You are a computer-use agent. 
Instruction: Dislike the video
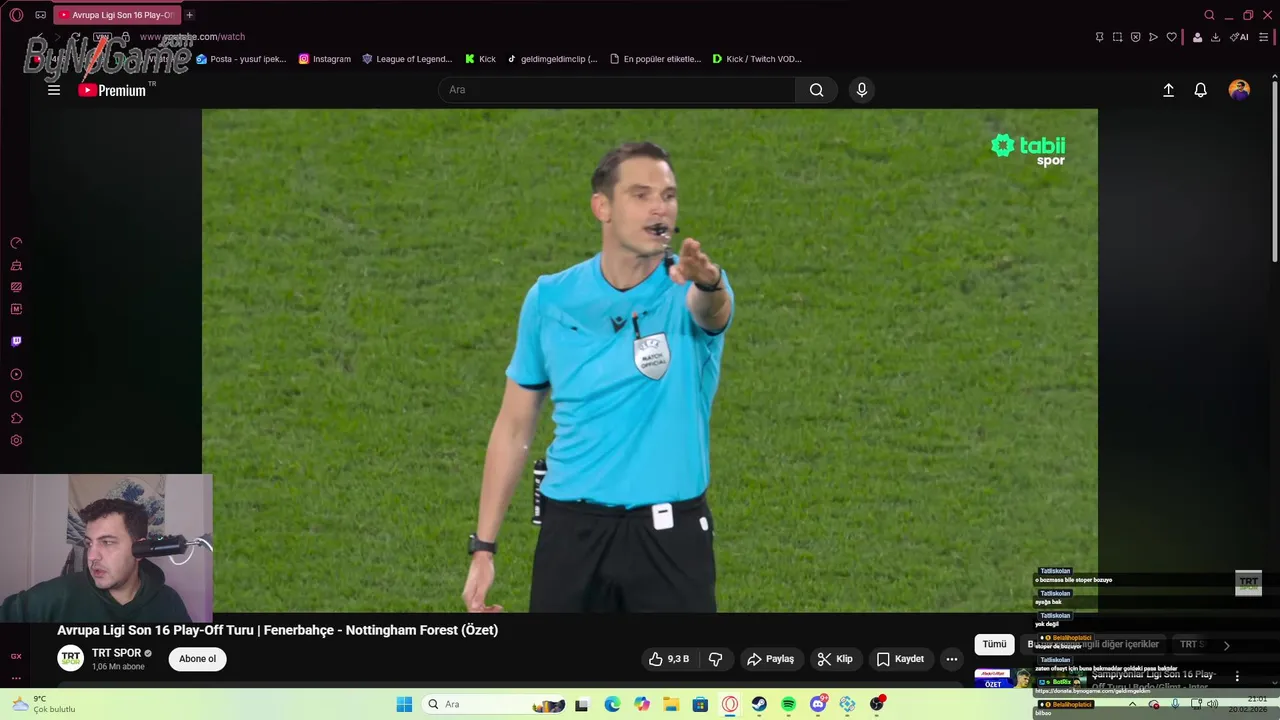[x=716, y=659]
